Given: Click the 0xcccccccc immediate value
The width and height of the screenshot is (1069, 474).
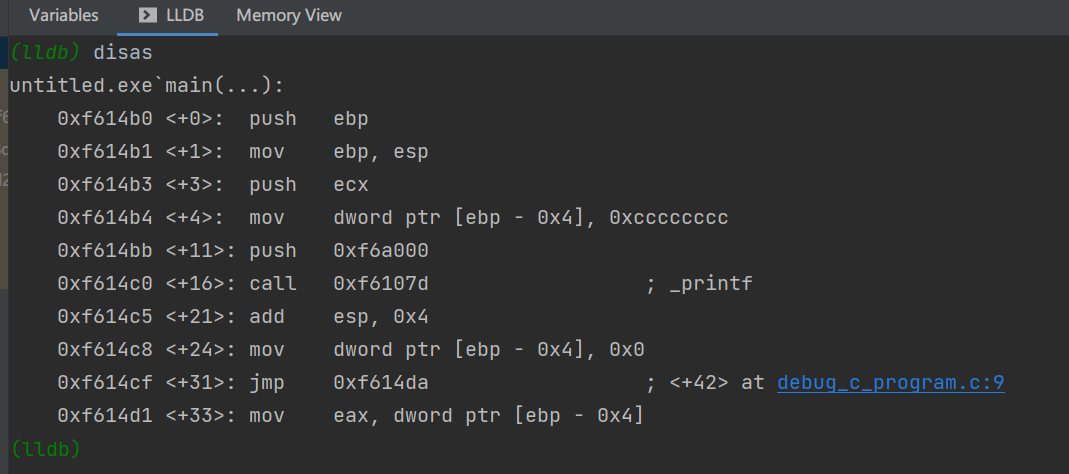Looking at the screenshot, I should (x=668, y=218).
